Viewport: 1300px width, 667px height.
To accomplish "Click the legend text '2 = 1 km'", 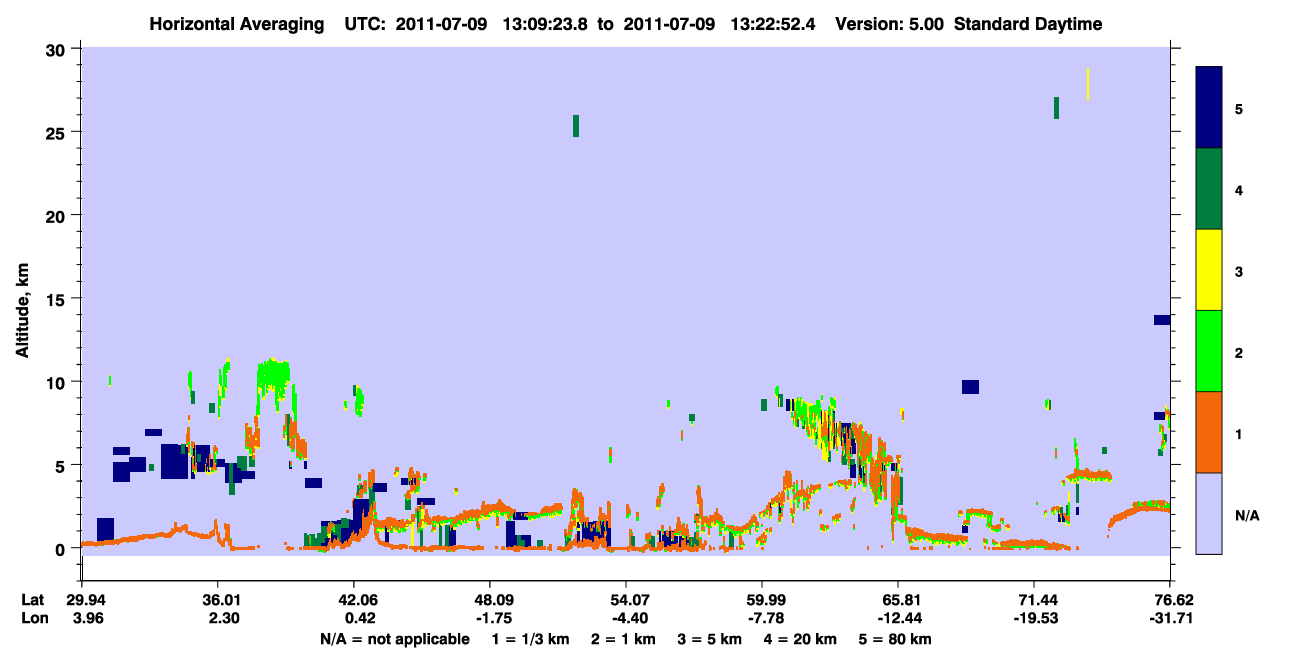I will [x=624, y=639].
